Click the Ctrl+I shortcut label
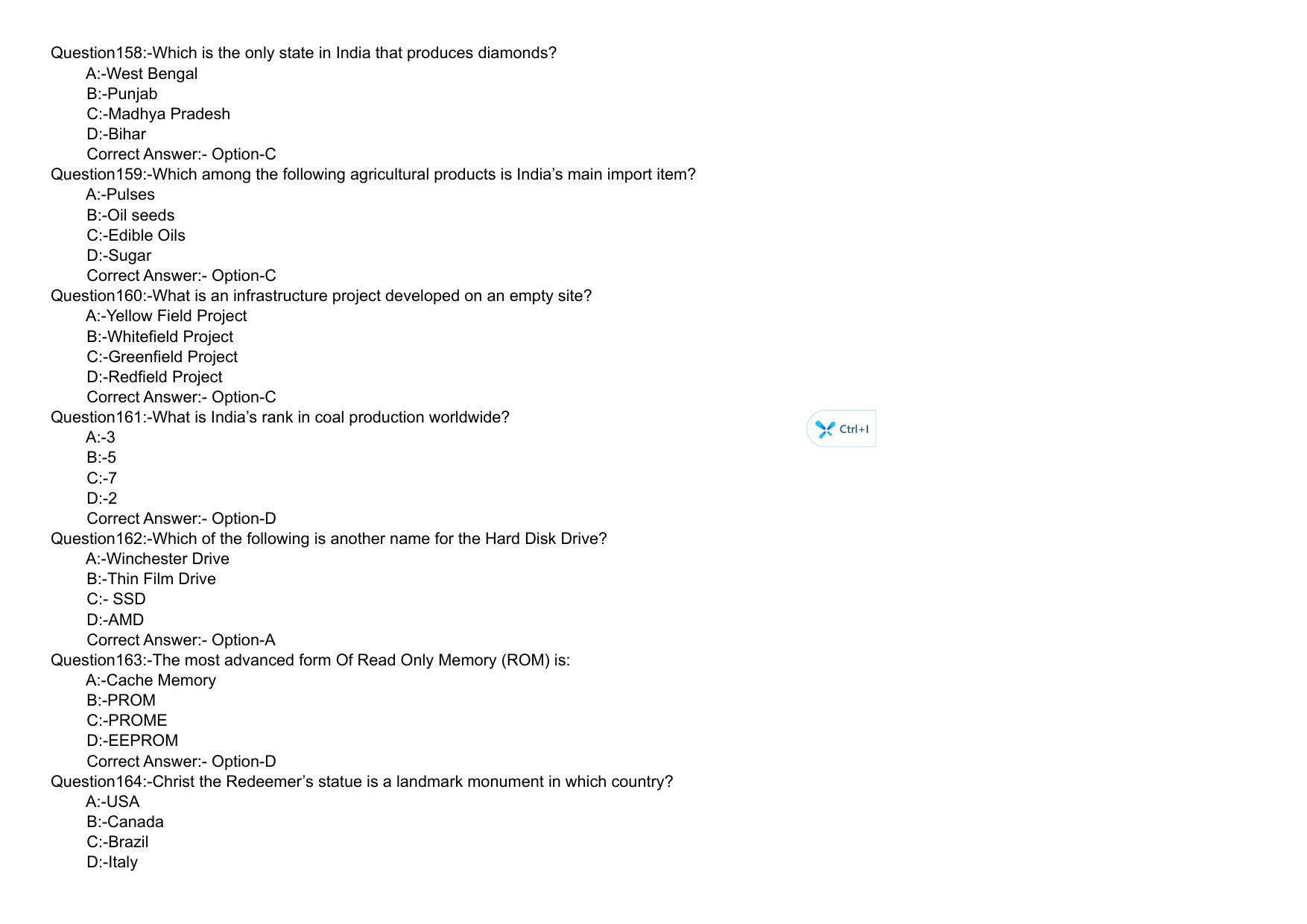This screenshot has width=1307, height=924. (x=854, y=429)
